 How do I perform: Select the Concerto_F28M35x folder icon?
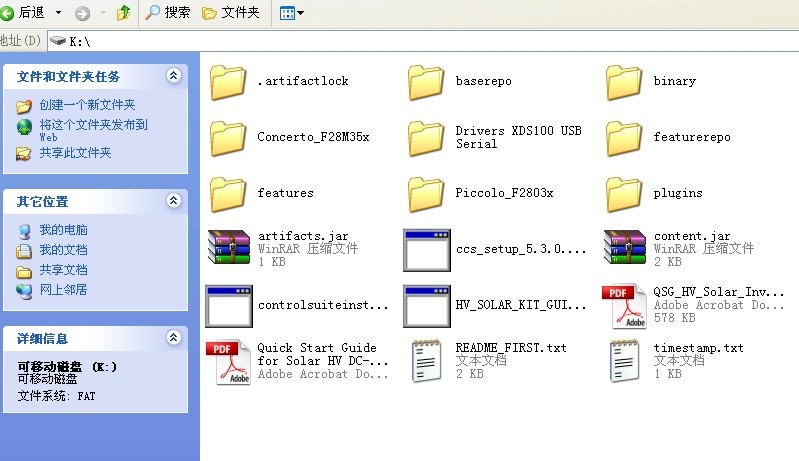(x=228, y=138)
